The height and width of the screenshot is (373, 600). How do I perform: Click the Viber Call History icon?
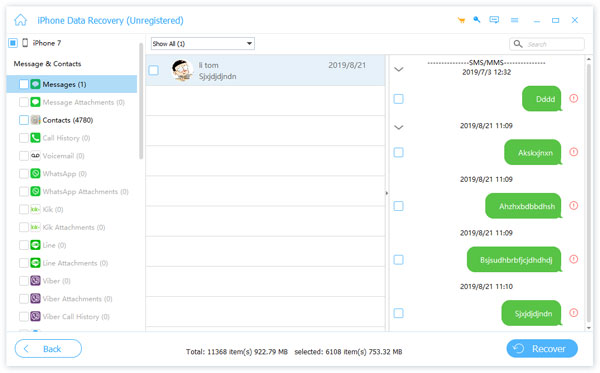click(x=35, y=316)
